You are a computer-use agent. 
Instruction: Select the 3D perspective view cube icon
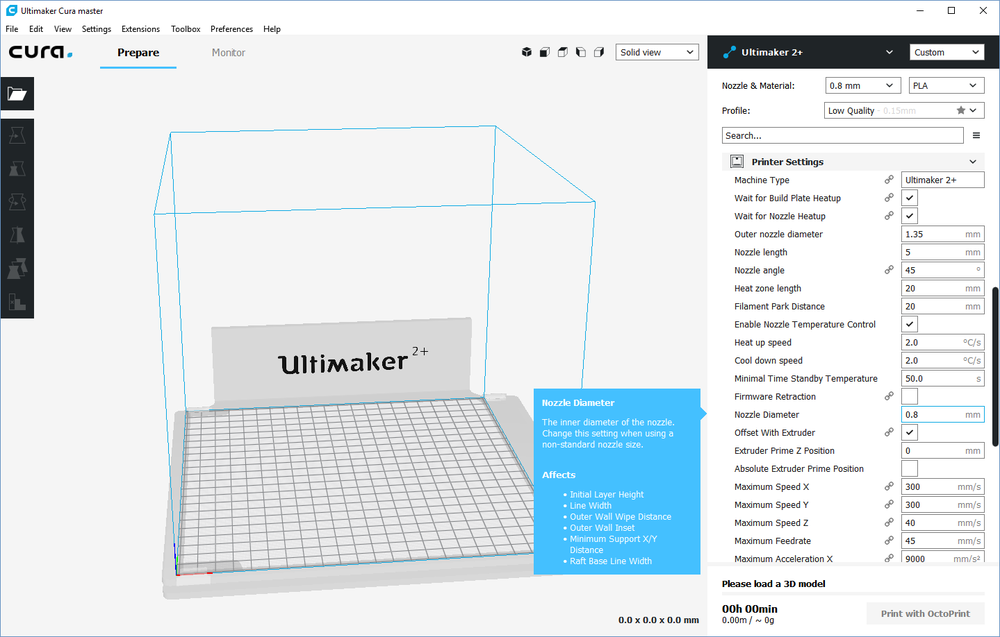526,52
